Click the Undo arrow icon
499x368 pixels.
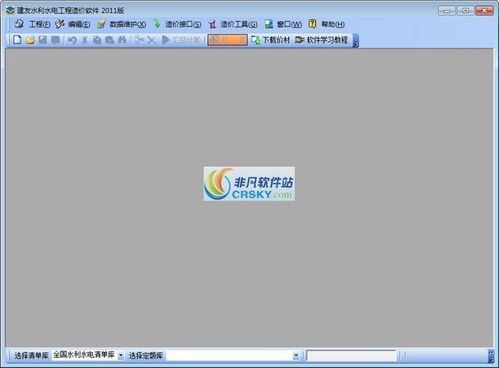point(72,40)
